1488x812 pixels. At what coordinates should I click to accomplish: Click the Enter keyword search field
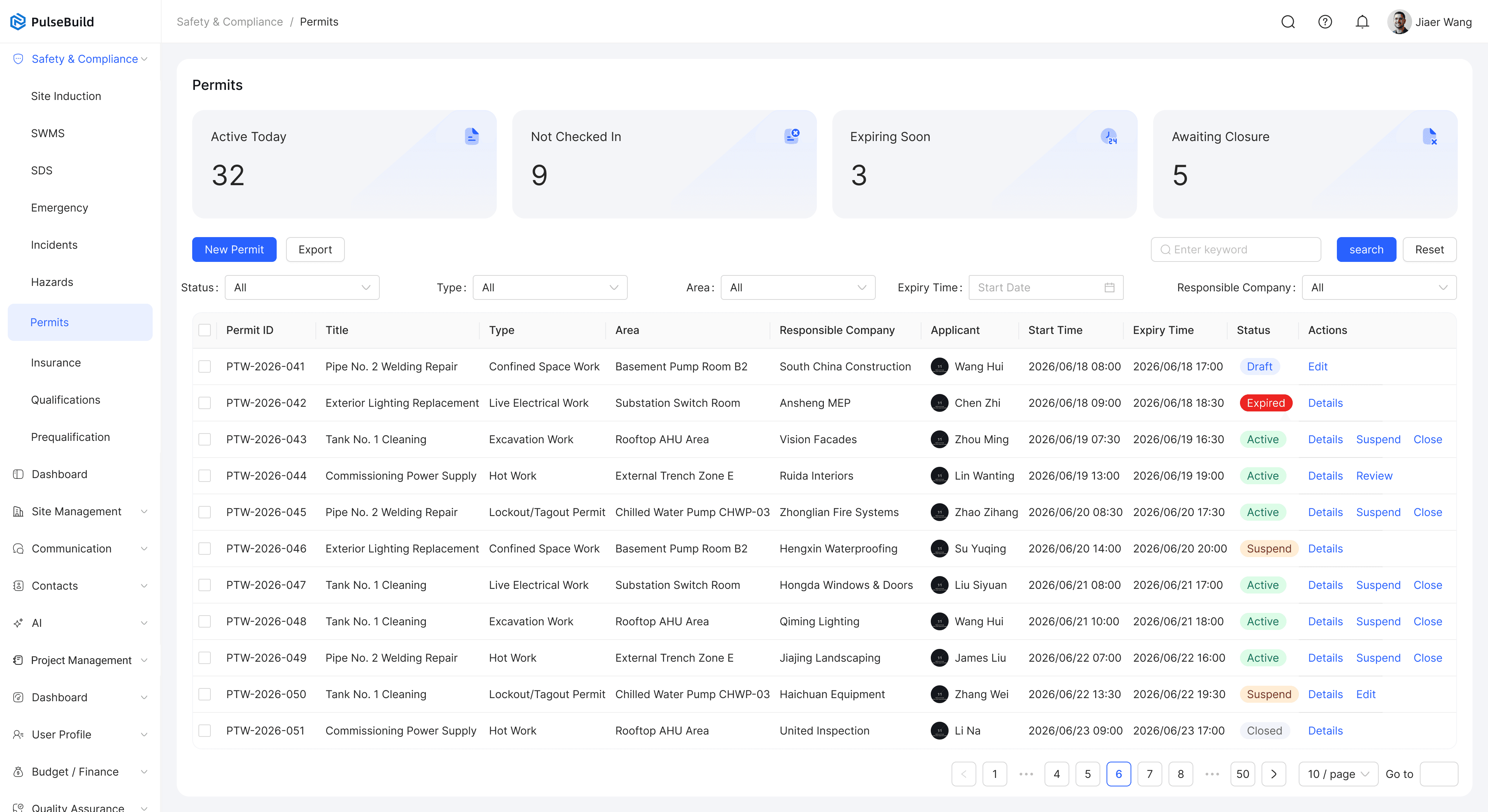click(1236, 249)
